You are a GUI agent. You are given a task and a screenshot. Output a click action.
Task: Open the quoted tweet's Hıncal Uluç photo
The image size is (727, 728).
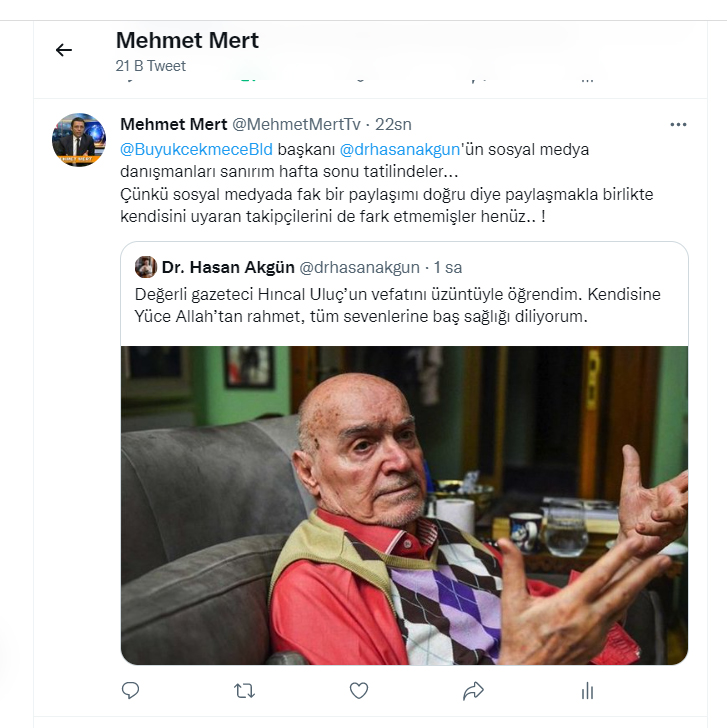click(x=404, y=505)
